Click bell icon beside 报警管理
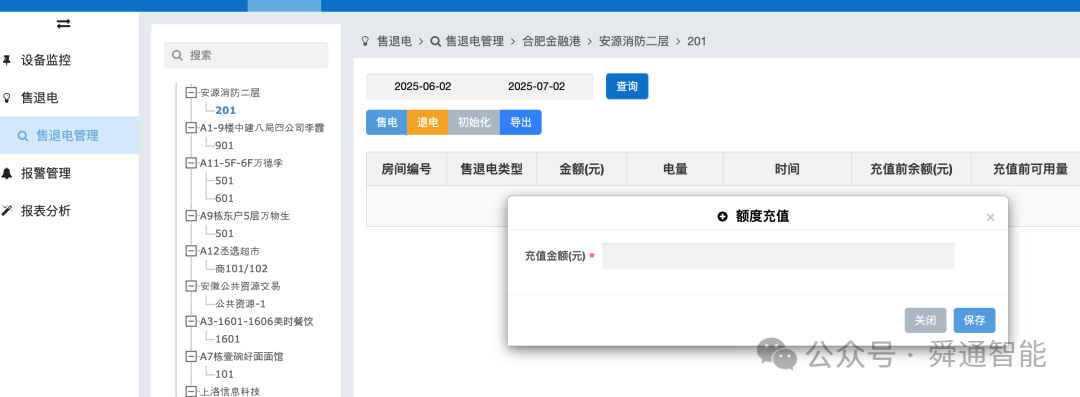Viewport: 1080px width, 397px height. point(7,173)
